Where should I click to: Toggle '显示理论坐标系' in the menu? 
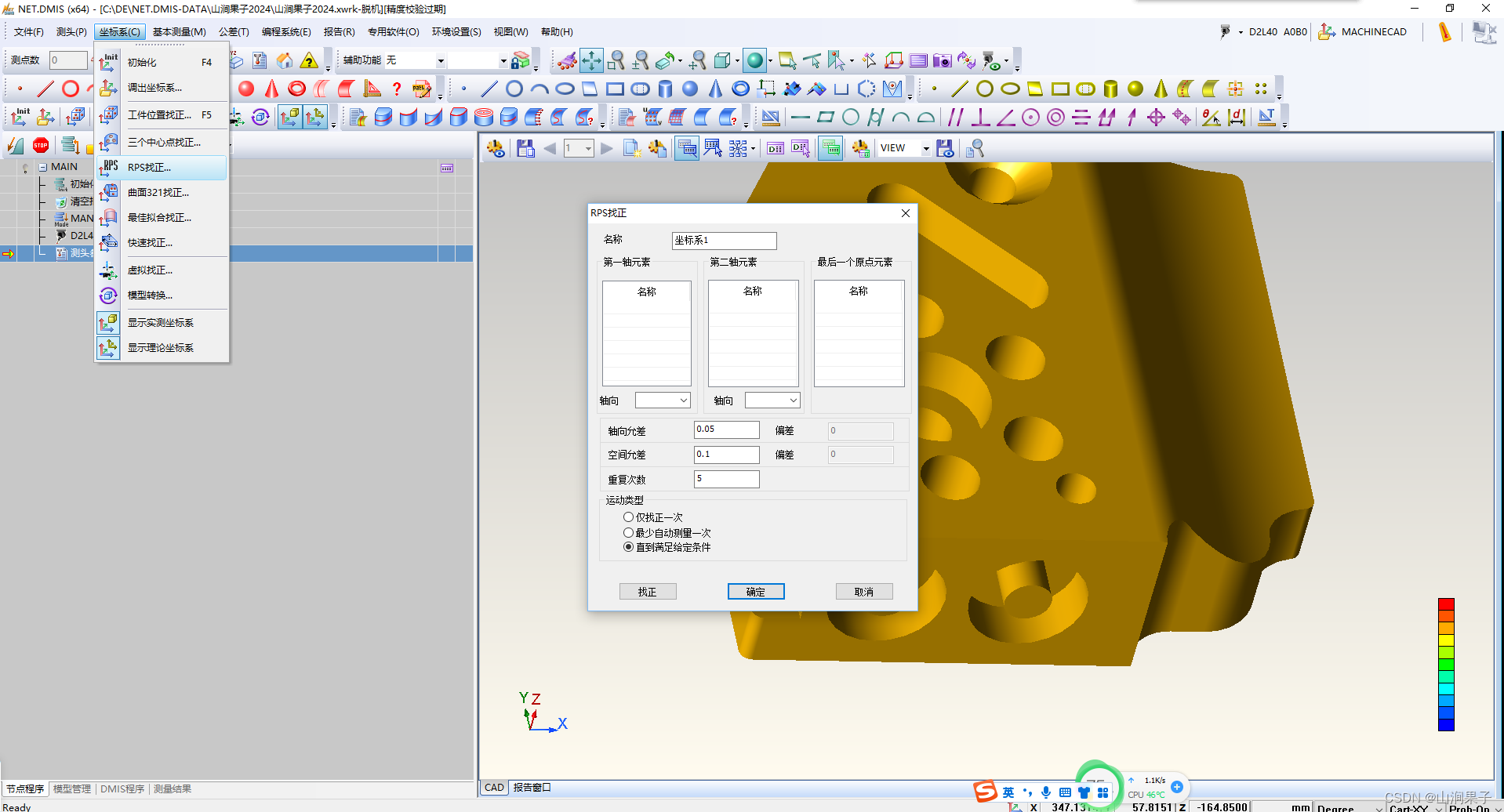tap(162, 348)
